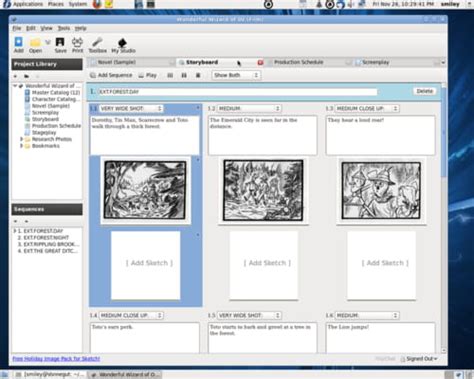Click the Signed Out status dropdown
This screenshot has width=474, height=379.
click(419, 359)
